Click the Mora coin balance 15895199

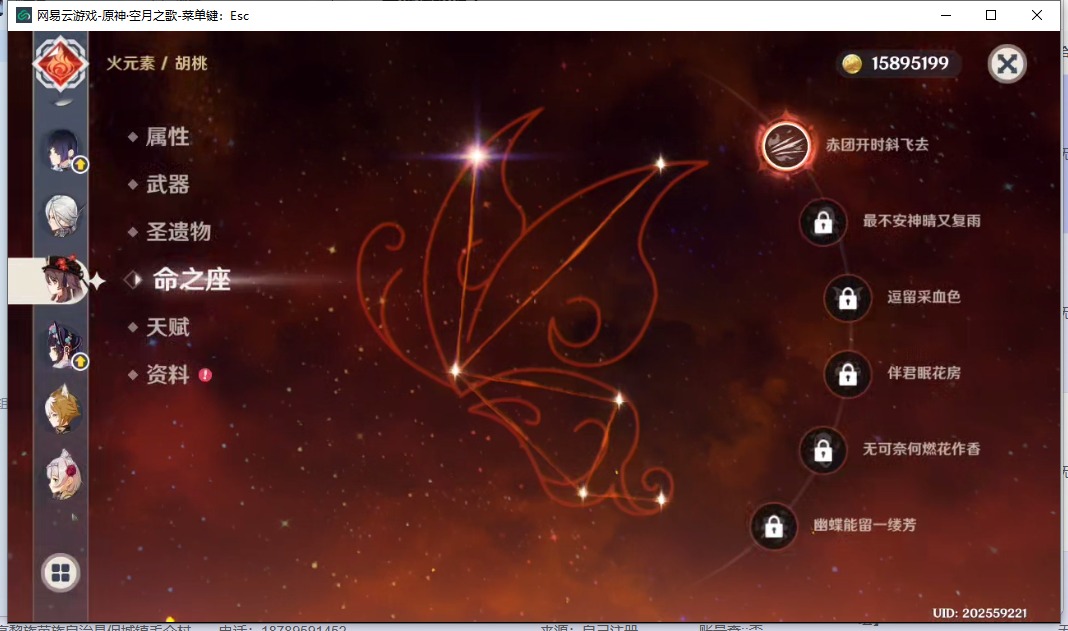click(x=898, y=64)
